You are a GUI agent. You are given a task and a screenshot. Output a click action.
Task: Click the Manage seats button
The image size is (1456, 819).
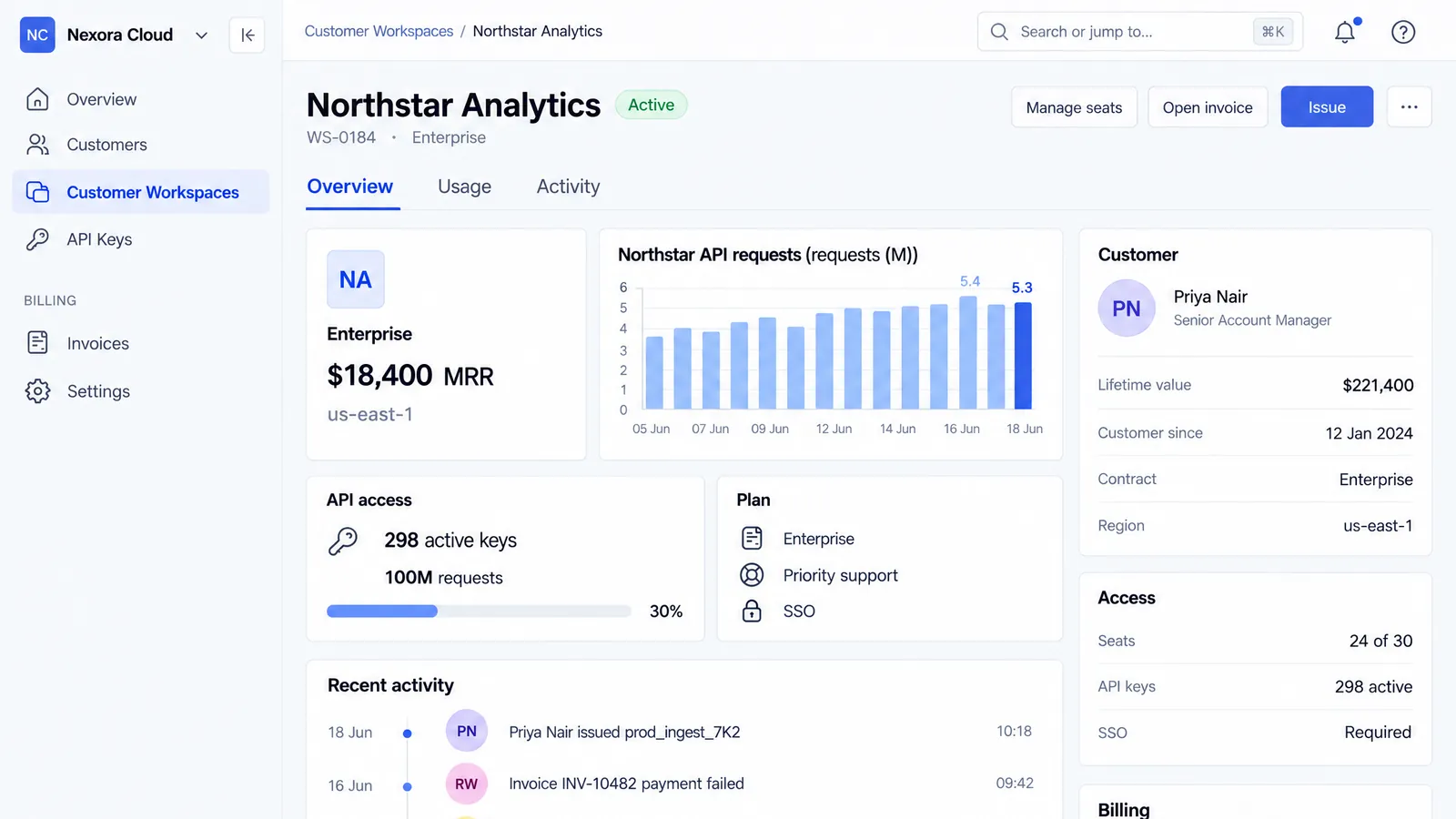1074,107
